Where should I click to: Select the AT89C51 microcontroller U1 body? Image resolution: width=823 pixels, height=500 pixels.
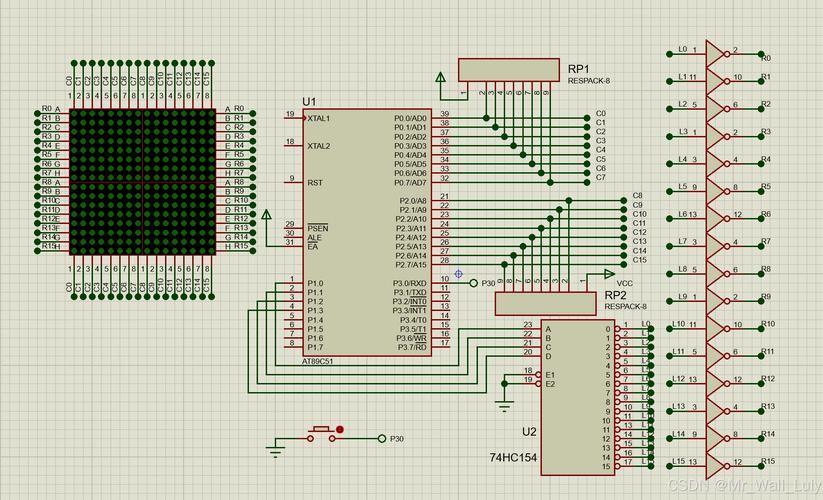pyautogui.click(x=366, y=233)
